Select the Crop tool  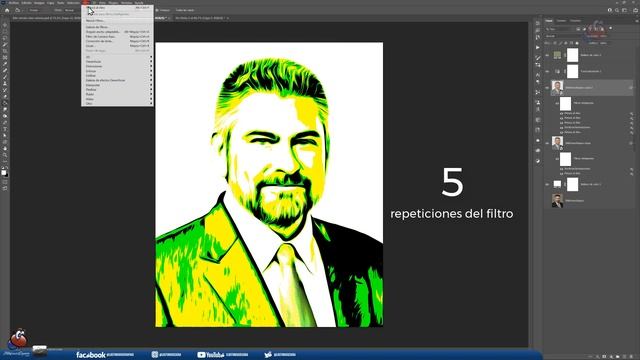coord(5,51)
